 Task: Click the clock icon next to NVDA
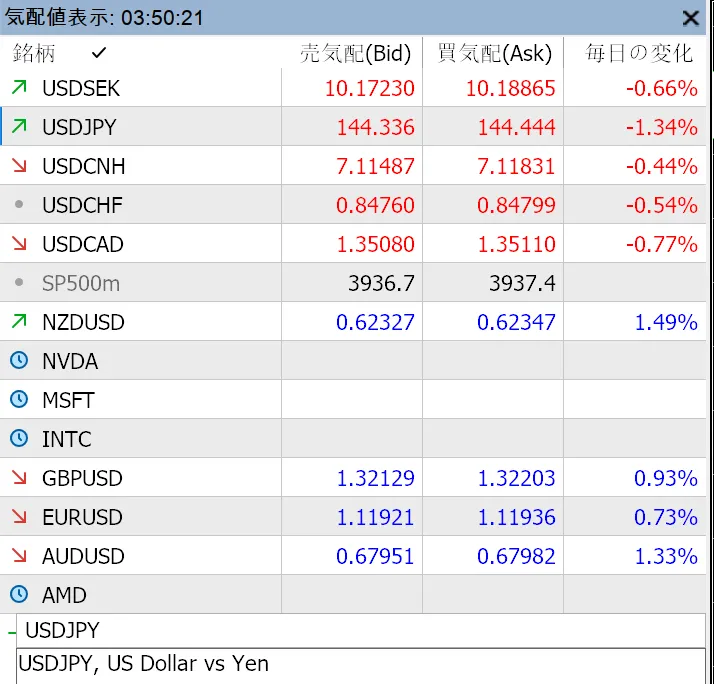[19, 360]
